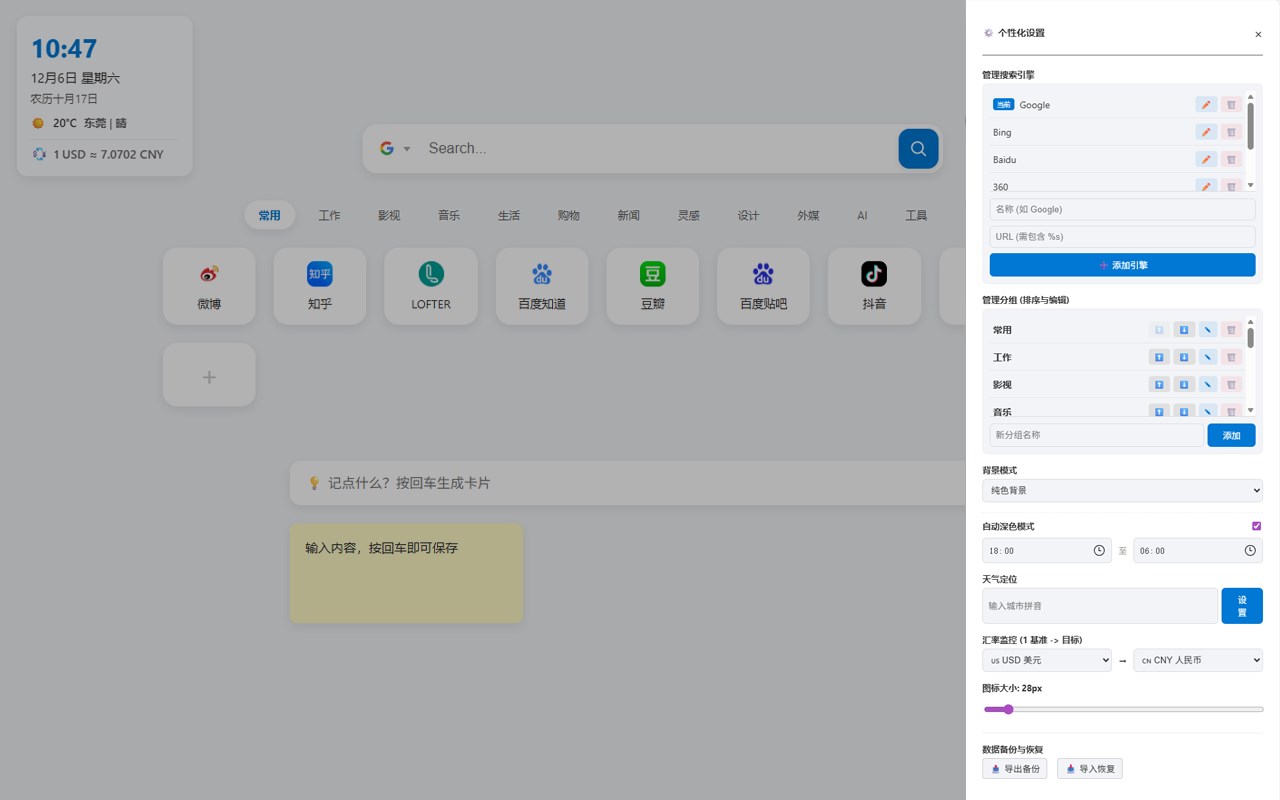Rename the 工作 group
The width and height of the screenshot is (1280, 800).
(1208, 357)
